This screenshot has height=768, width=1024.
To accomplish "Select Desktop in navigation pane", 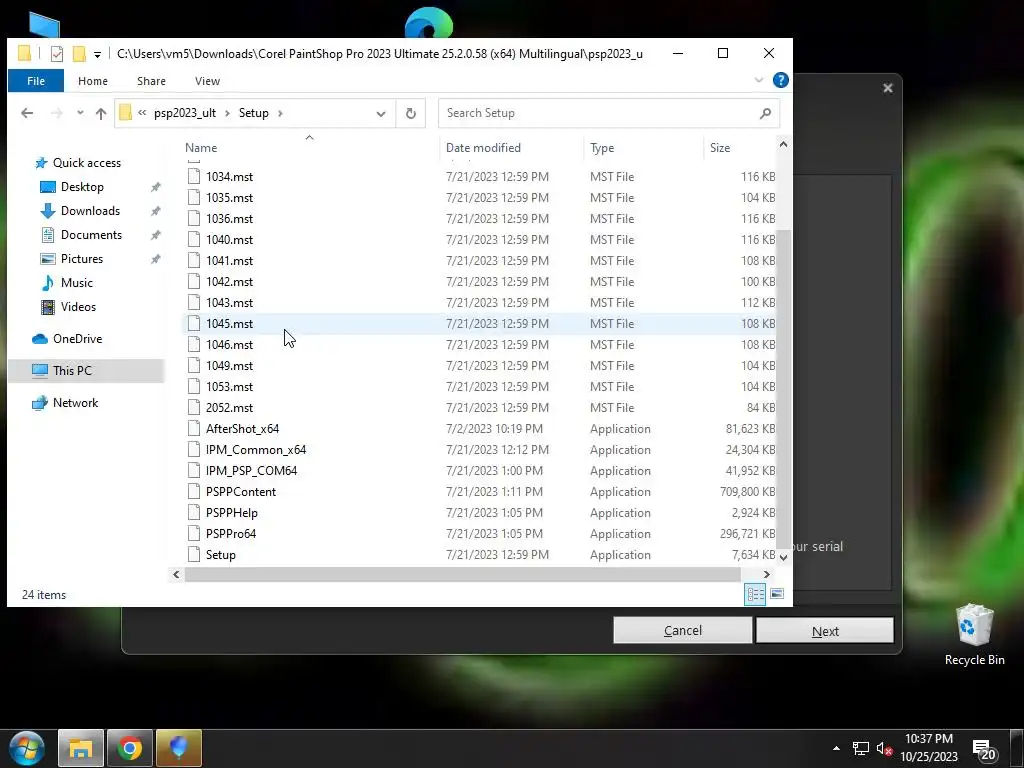I will [82, 187].
